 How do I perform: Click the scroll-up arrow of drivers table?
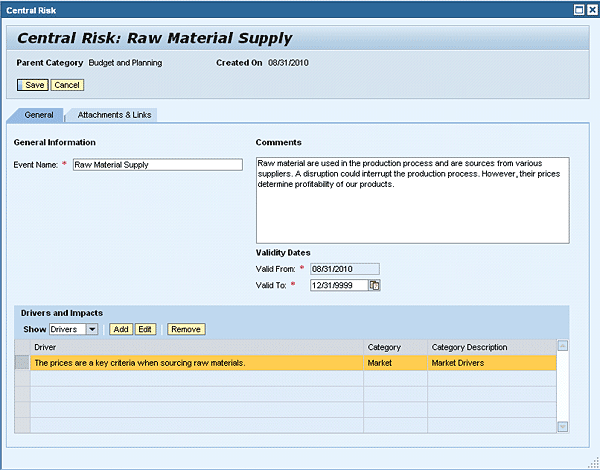[562, 347]
